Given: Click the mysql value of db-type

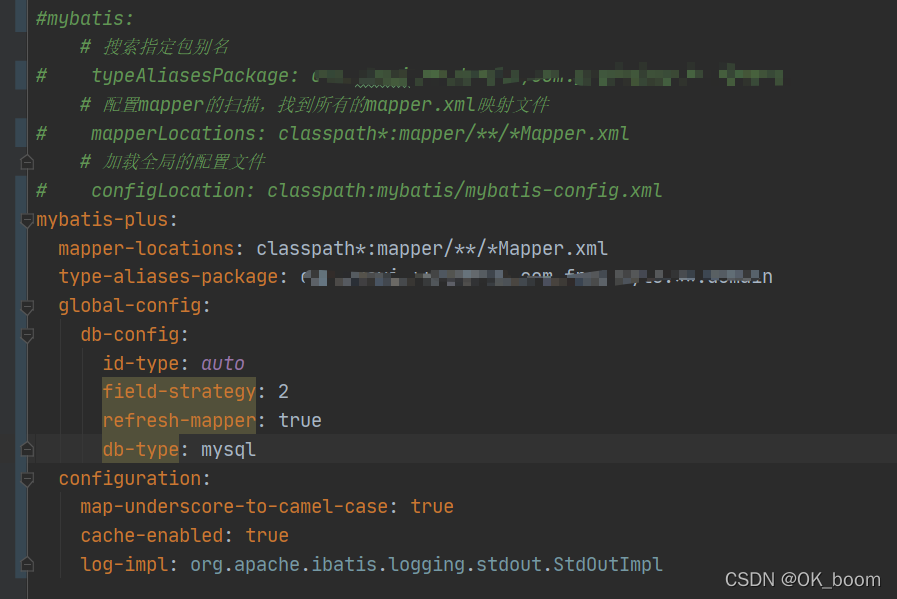Looking at the screenshot, I should tap(228, 449).
